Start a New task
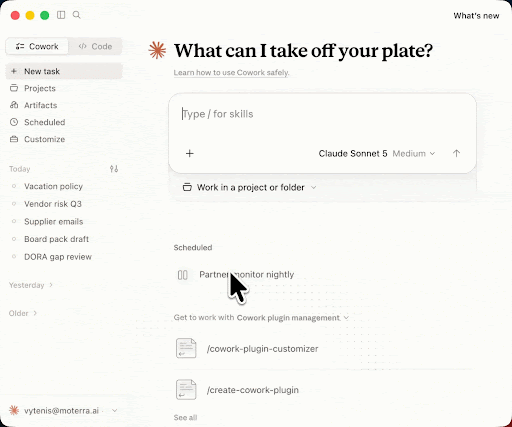The width and height of the screenshot is (512, 427). pyautogui.click(x=64, y=71)
